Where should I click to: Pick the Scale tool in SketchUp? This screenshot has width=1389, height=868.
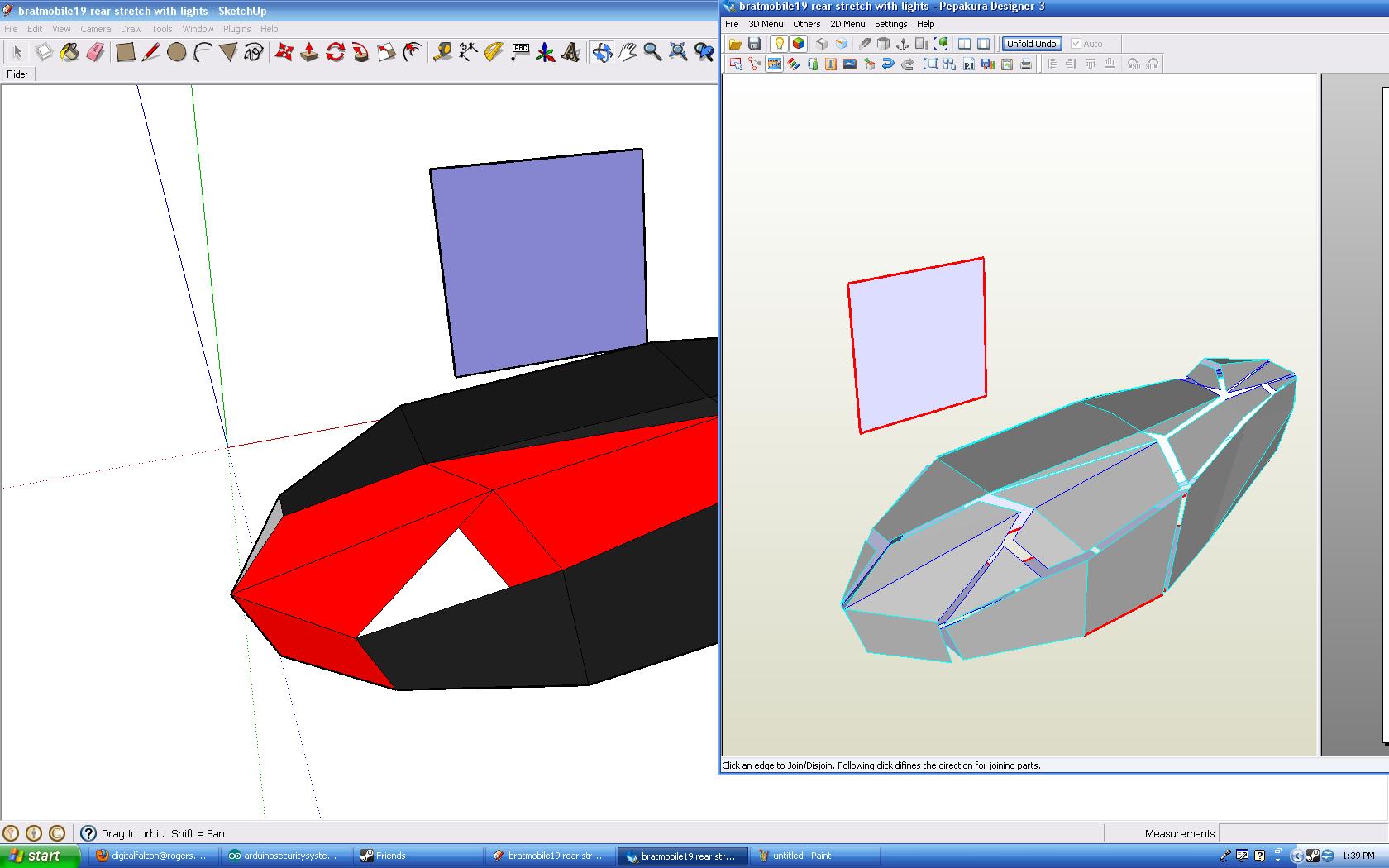point(386,53)
